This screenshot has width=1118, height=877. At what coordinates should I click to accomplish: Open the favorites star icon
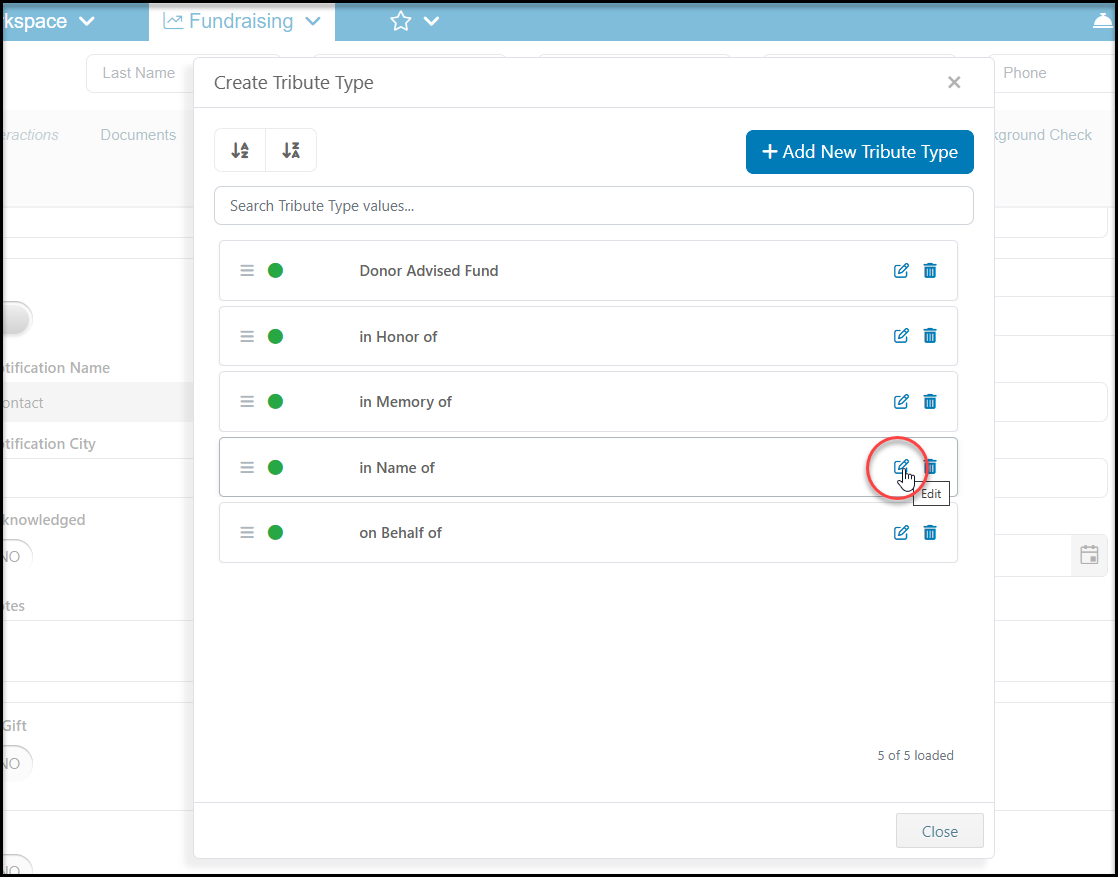401,21
